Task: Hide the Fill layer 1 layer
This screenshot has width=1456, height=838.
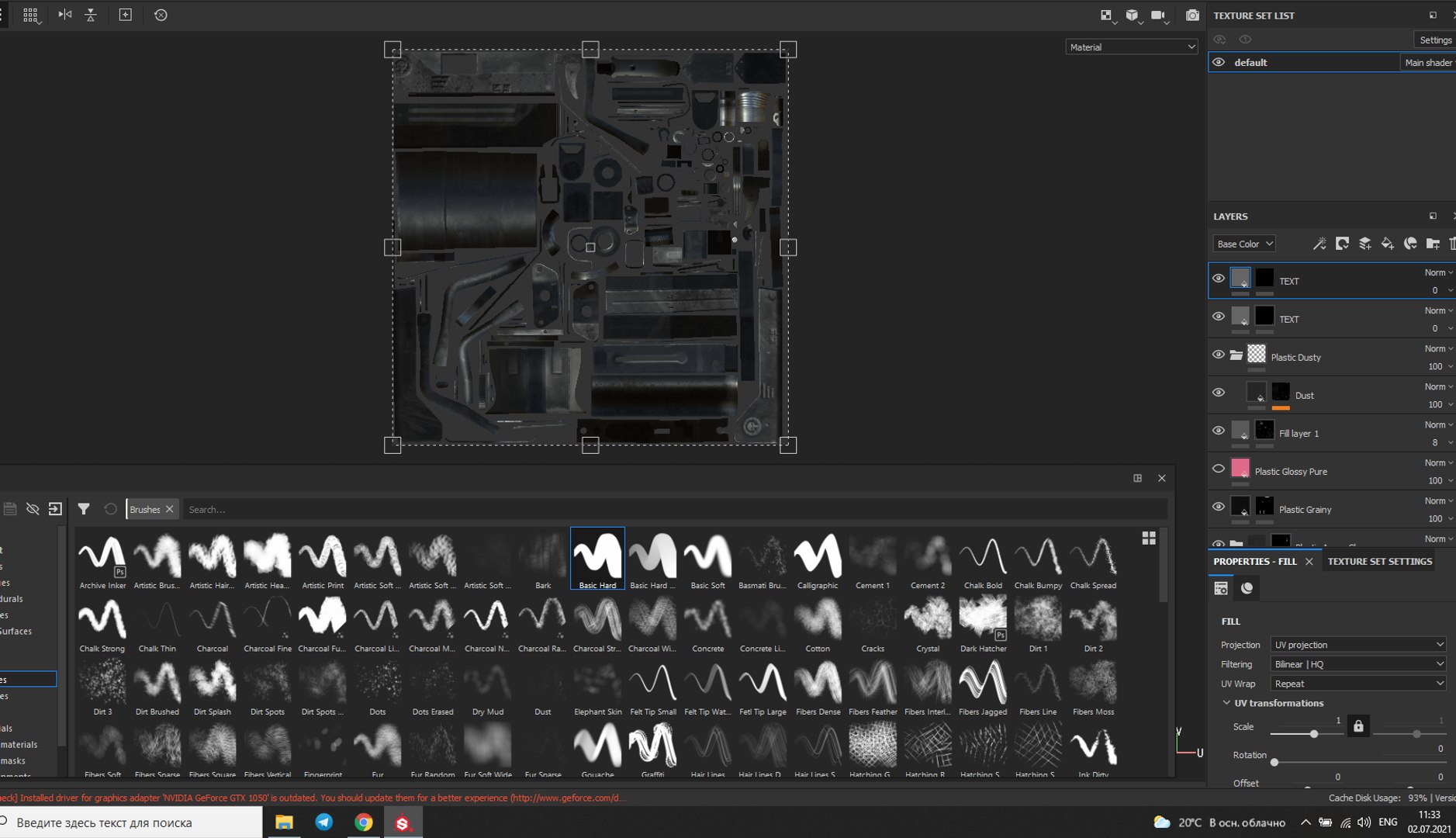Action: pos(1219,430)
